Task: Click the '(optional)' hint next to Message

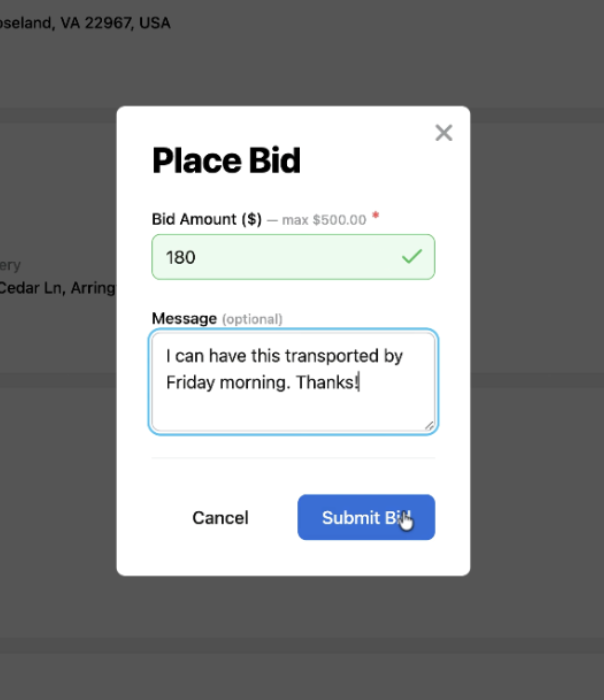Action: pos(252,320)
